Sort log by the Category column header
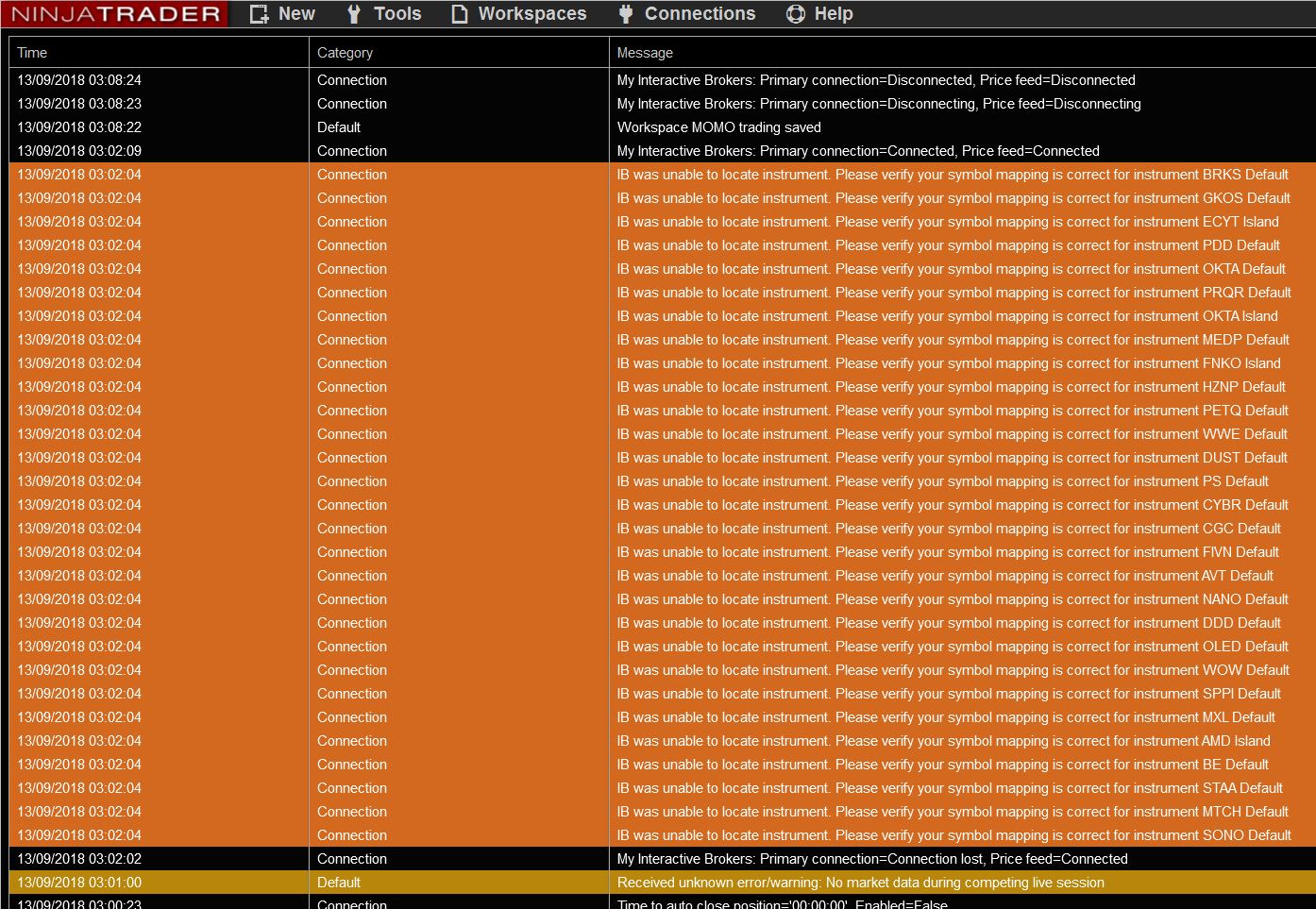The image size is (1316, 909). coord(459,53)
